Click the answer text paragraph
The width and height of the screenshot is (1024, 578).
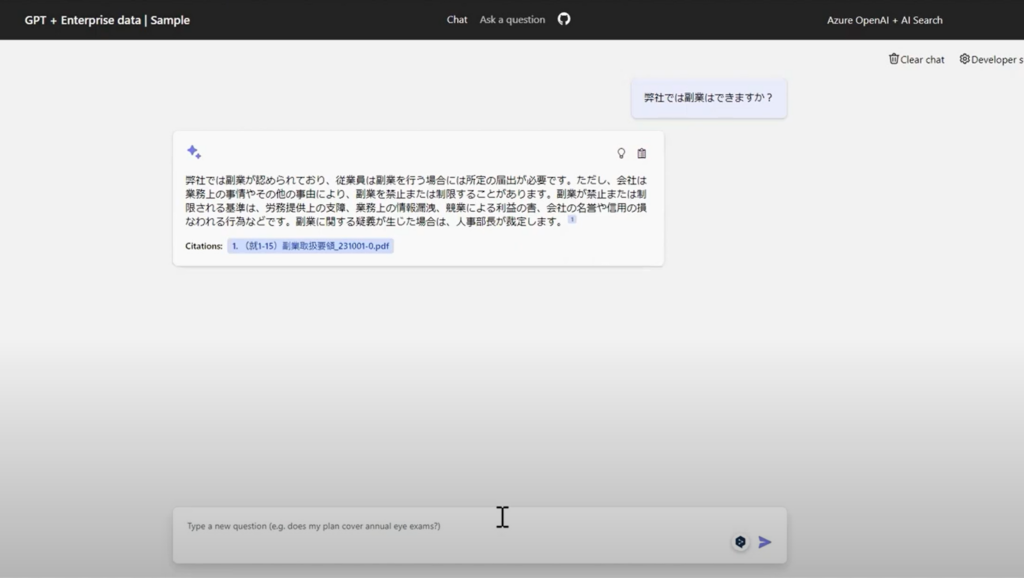click(x=417, y=201)
